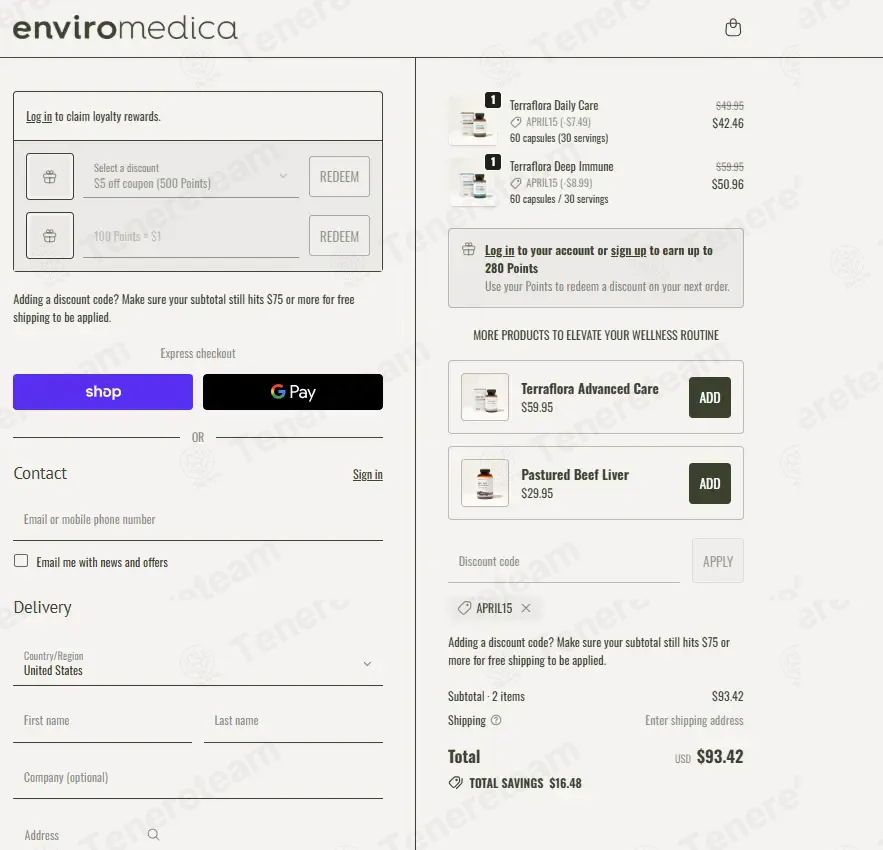Click the TOTAL SAVINGS $16.48 text

click(525, 783)
